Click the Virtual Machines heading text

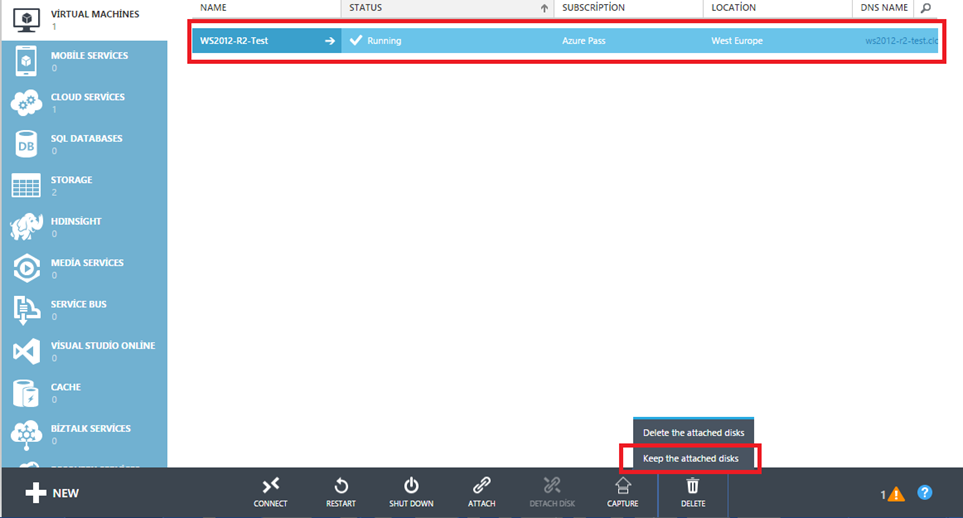95,14
